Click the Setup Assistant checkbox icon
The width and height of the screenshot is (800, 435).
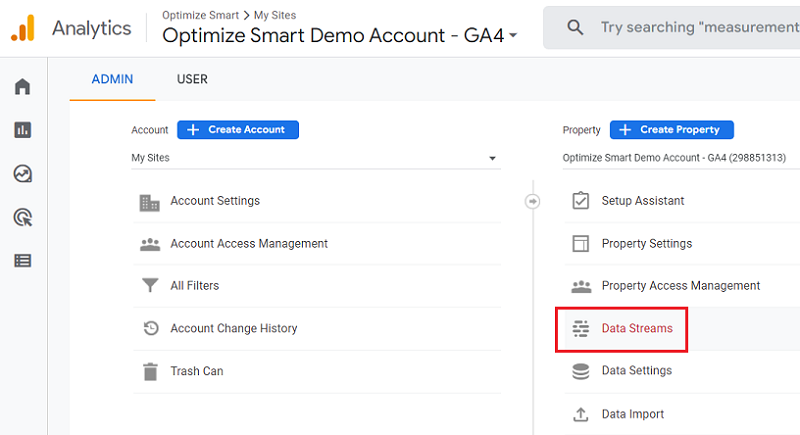(x=581, y=200)
